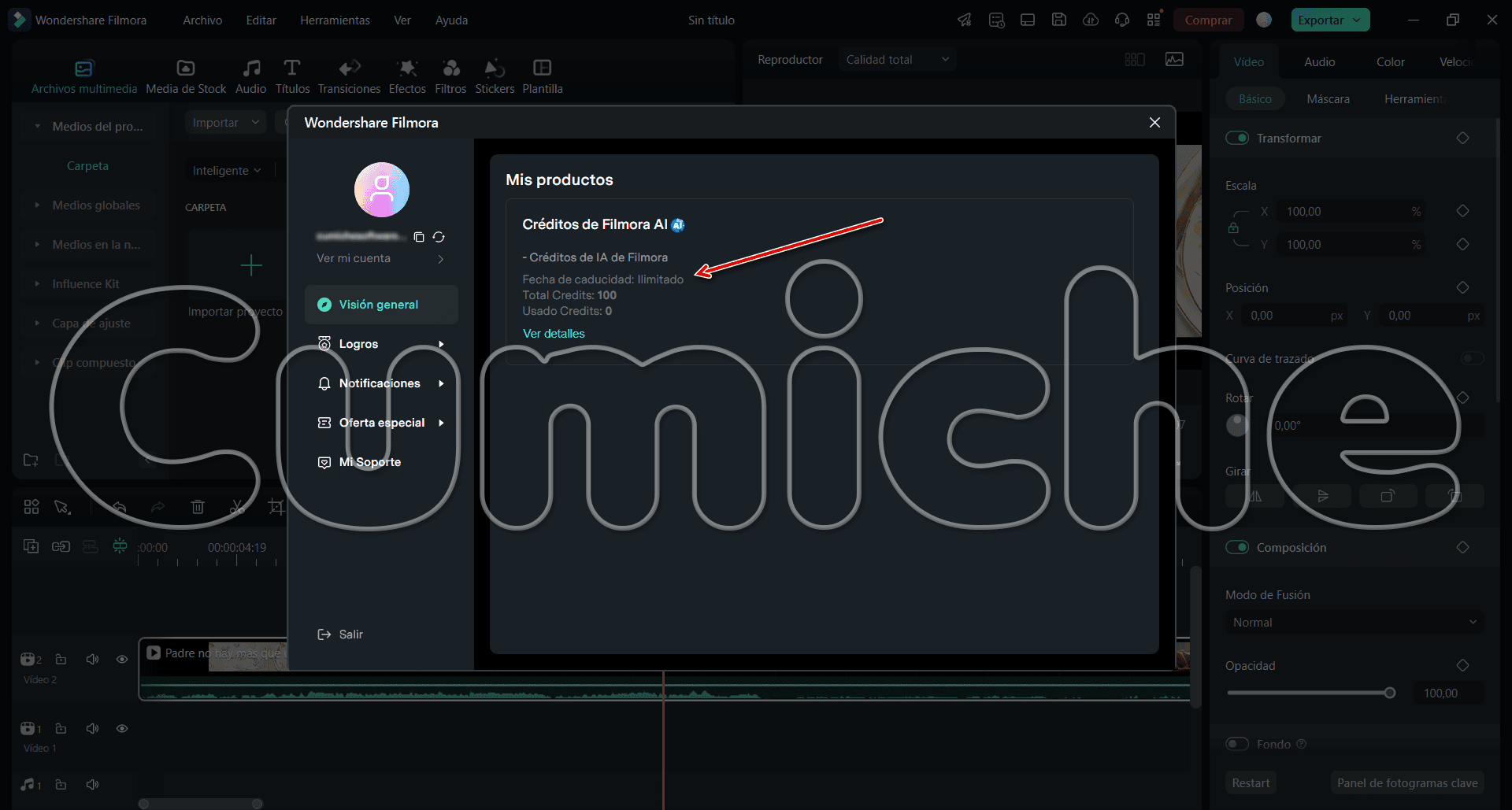Open Ver mi cuenta
The height and width of the screenshot is (810, 1512).
coord(381,258)
